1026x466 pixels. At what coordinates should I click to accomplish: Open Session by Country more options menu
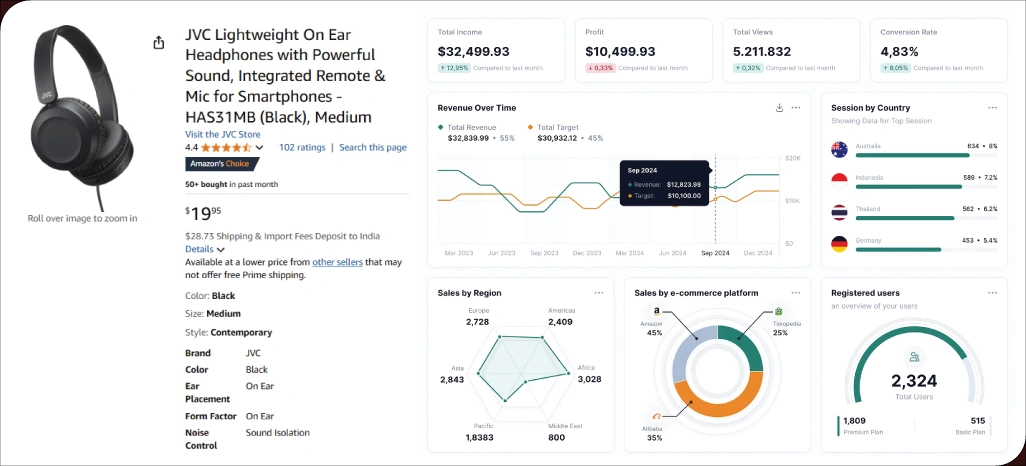992,107
